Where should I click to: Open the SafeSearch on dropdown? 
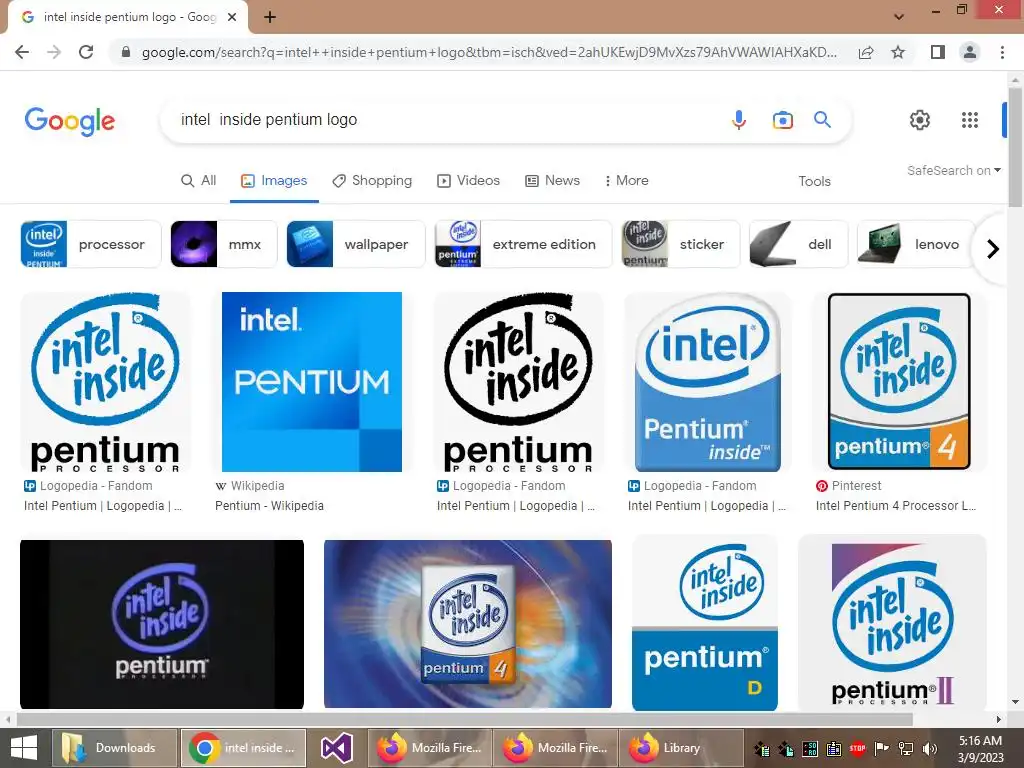[x=953, y=170]
